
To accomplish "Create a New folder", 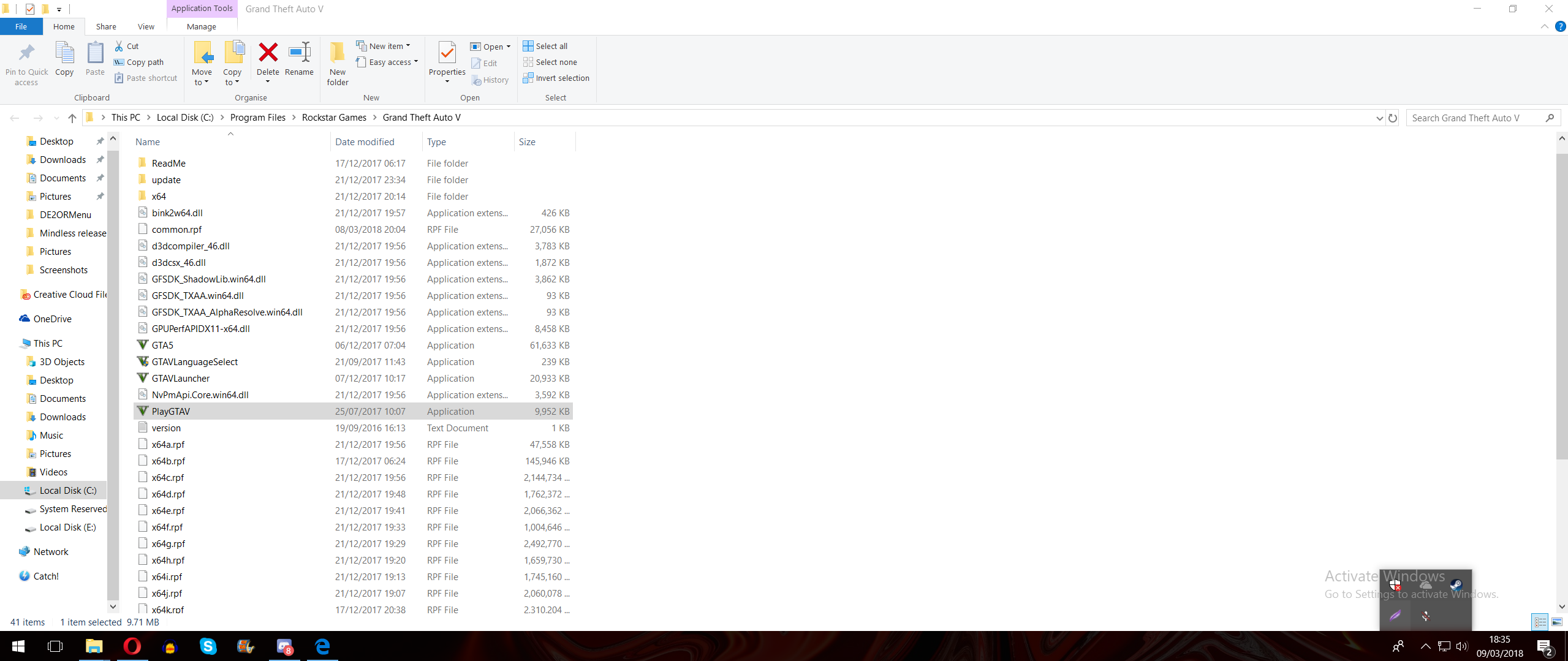I will [x=338, y=64].
